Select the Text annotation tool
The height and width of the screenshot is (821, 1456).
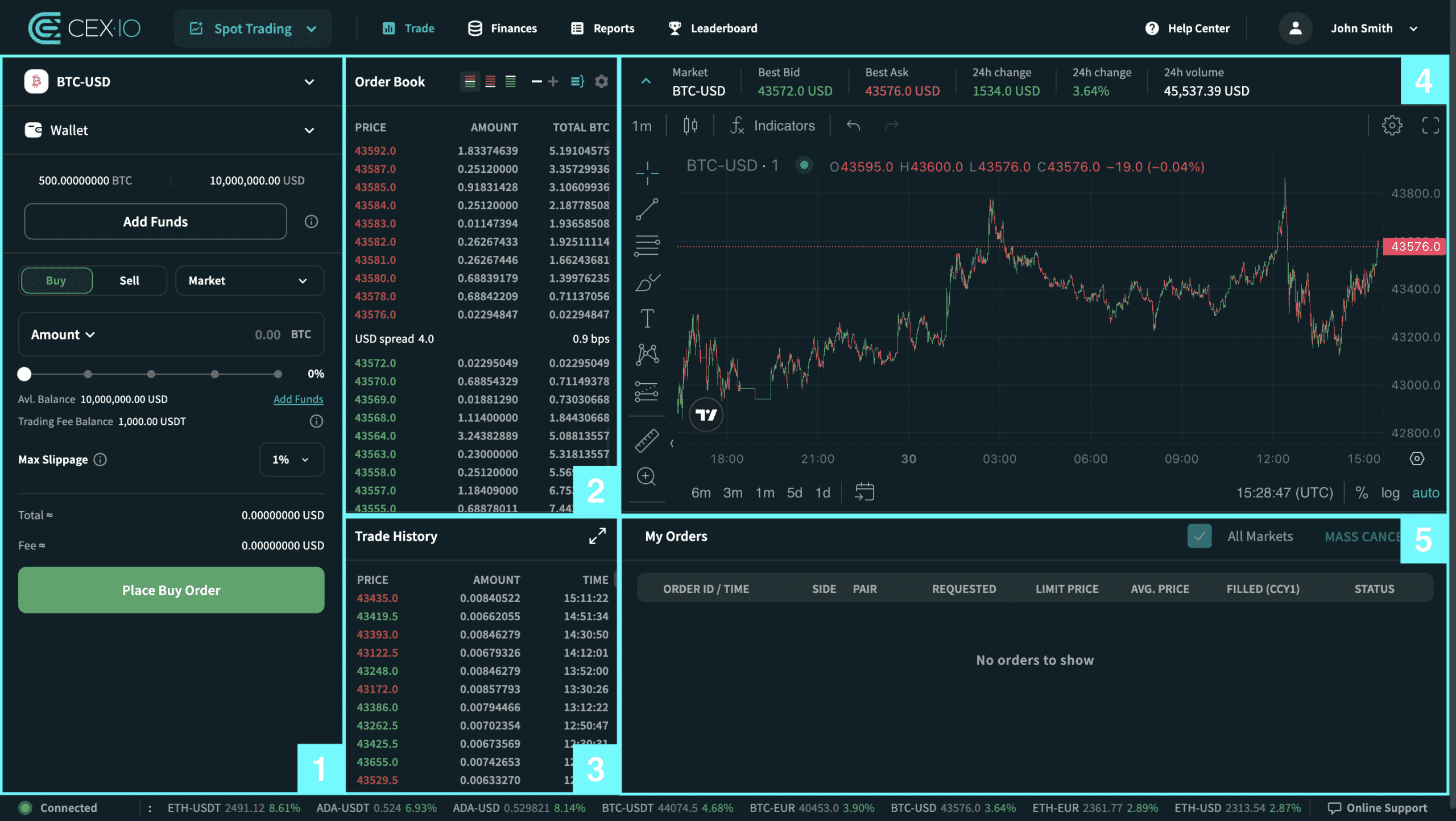(x=647, y=318)
